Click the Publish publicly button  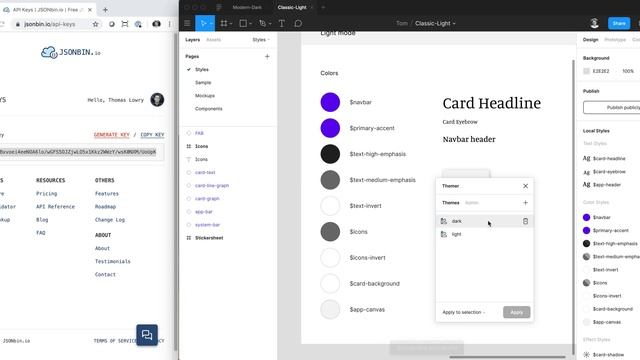coord(611,107)
